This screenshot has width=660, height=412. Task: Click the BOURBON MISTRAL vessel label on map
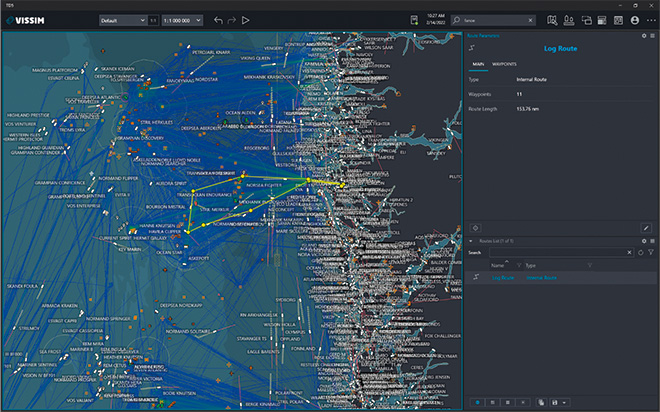point(165,207)
